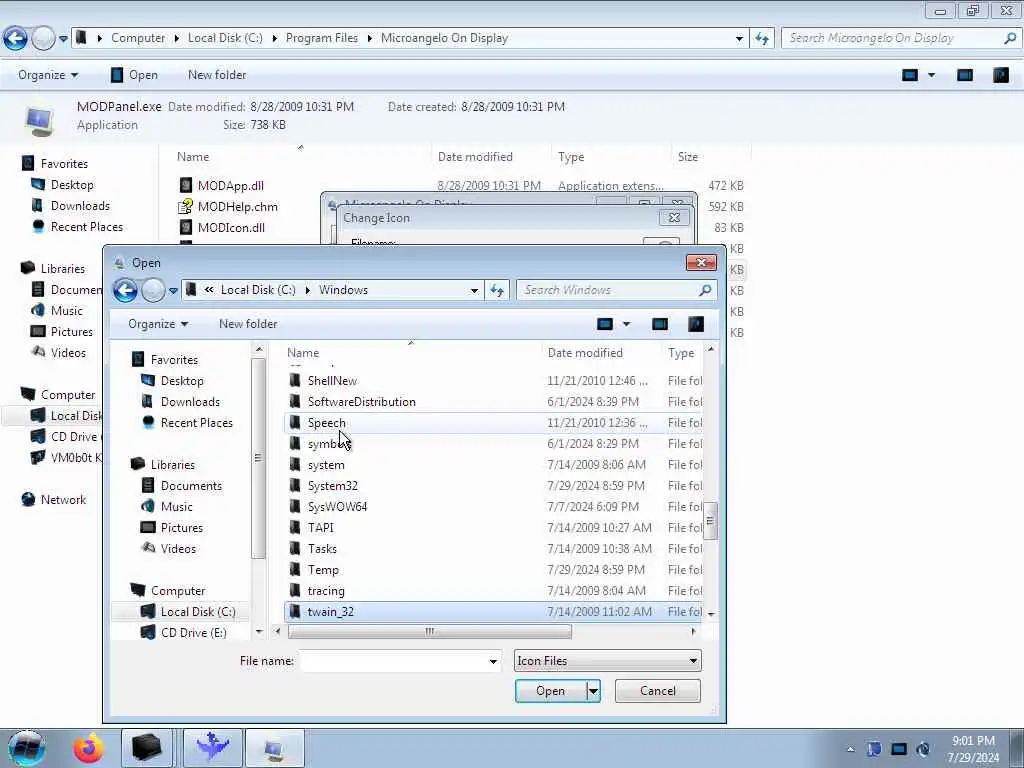This screenshot has width=1024, height=768.
Task: Open the split arrow beside Open button
Action: (593, 691)
